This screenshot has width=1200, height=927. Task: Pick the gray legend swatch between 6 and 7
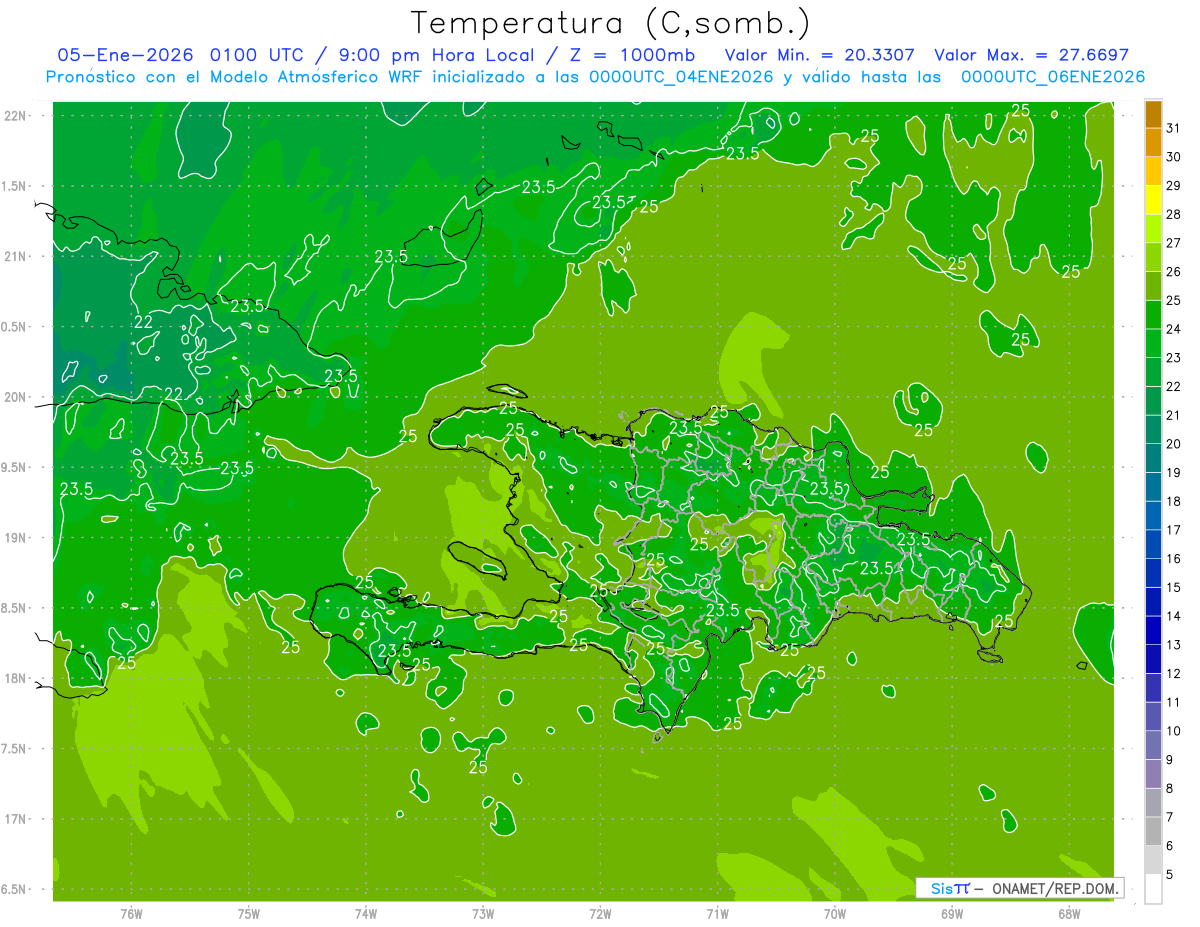point(1153,832)
